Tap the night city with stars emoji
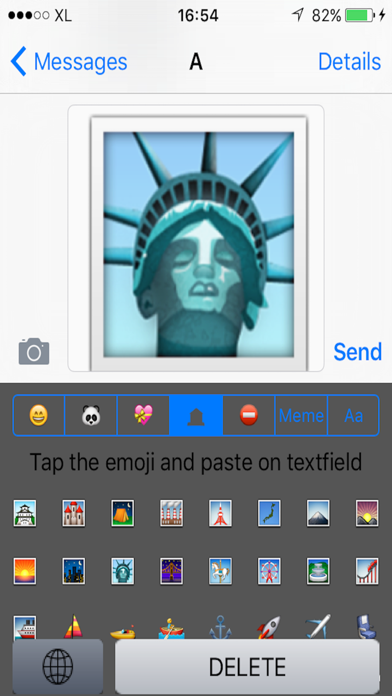Viewport: 392px width, 696px height. pyautogui.click(x=74, y=571)
